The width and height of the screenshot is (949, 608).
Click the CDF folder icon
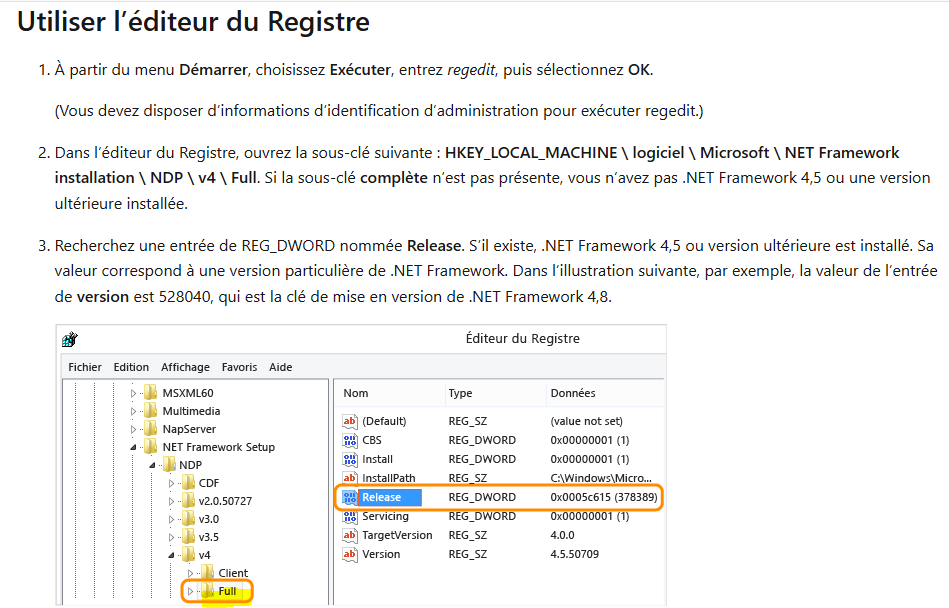point(189,483)
